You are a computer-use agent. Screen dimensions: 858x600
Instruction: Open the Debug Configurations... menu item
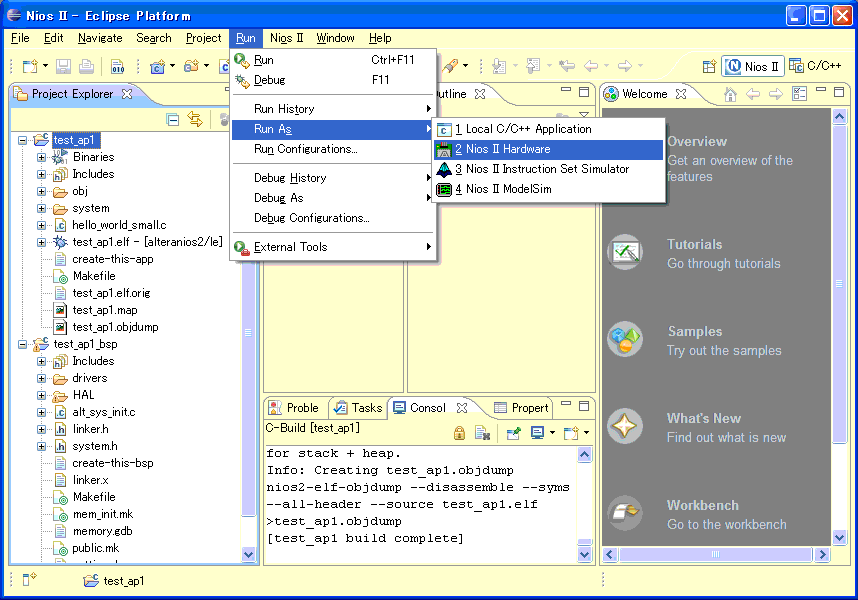tap(333, 218)
